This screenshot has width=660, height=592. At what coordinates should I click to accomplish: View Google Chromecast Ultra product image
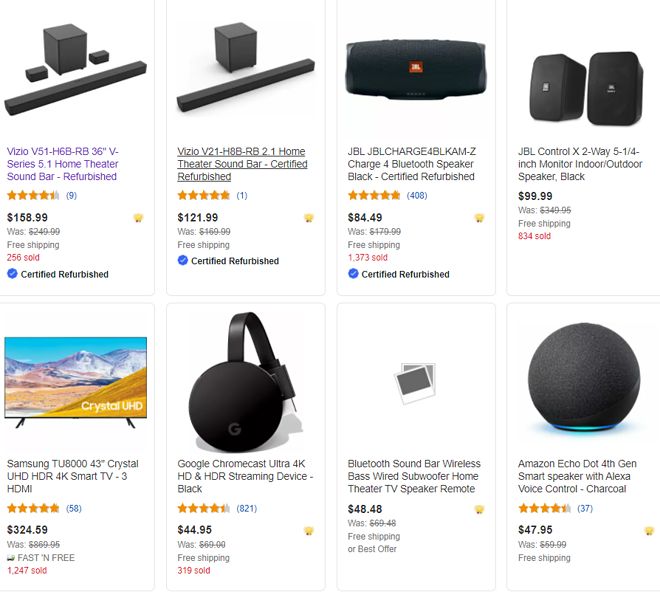click(246, 382)
